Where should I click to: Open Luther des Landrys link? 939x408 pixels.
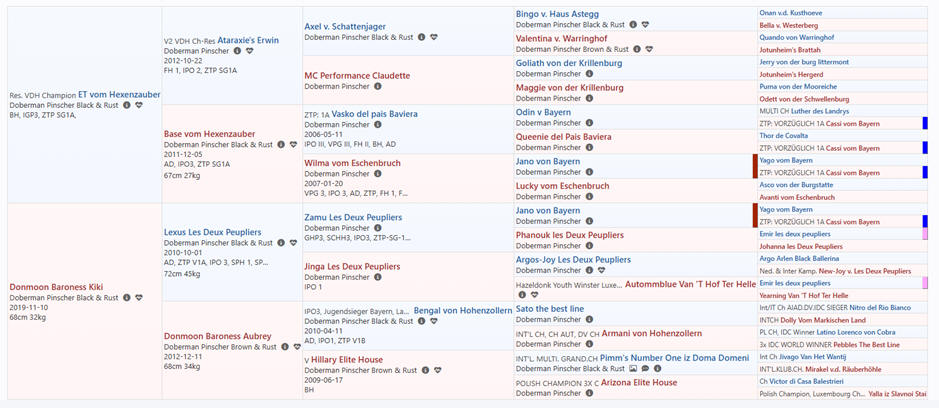pyautogui.click(x=820, y=111)
